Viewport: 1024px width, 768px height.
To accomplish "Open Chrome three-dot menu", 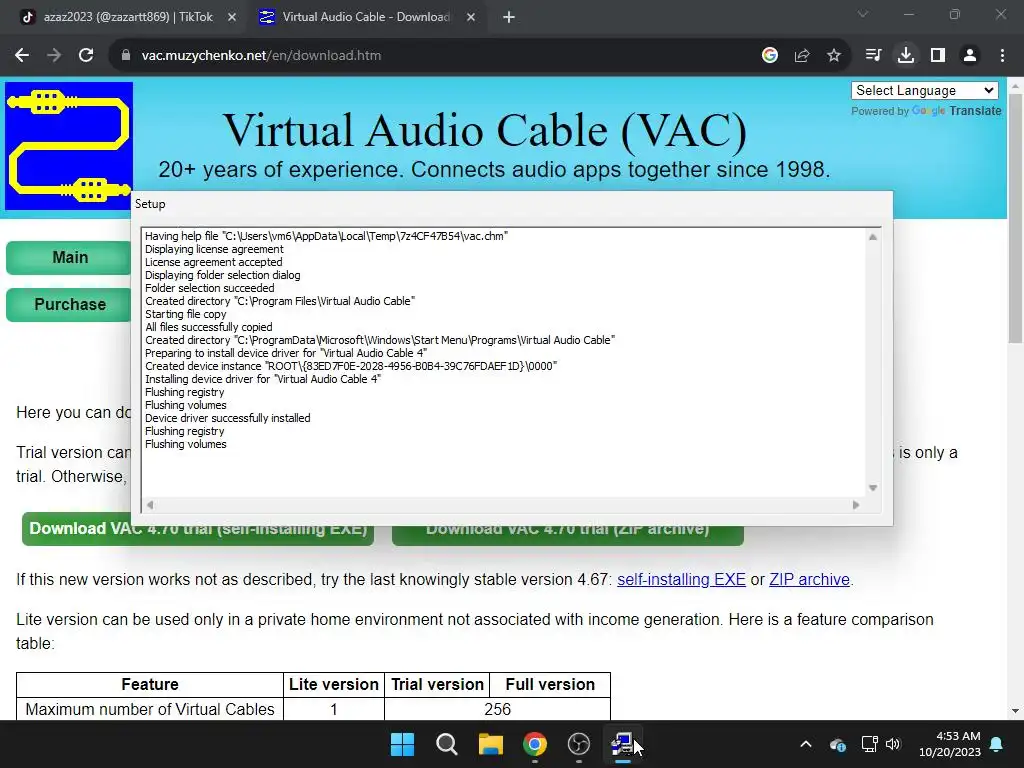I will pos(1002,56).
